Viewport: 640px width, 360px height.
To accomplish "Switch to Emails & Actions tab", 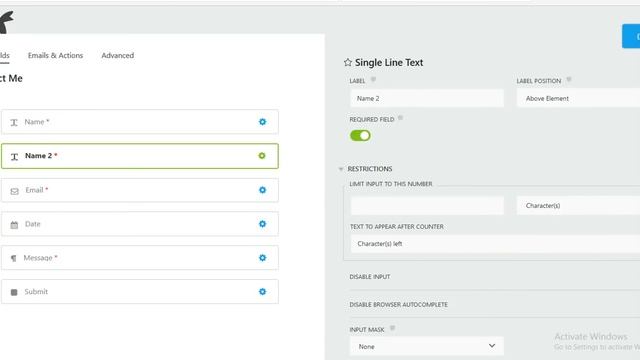I will [x=56, y=56].
